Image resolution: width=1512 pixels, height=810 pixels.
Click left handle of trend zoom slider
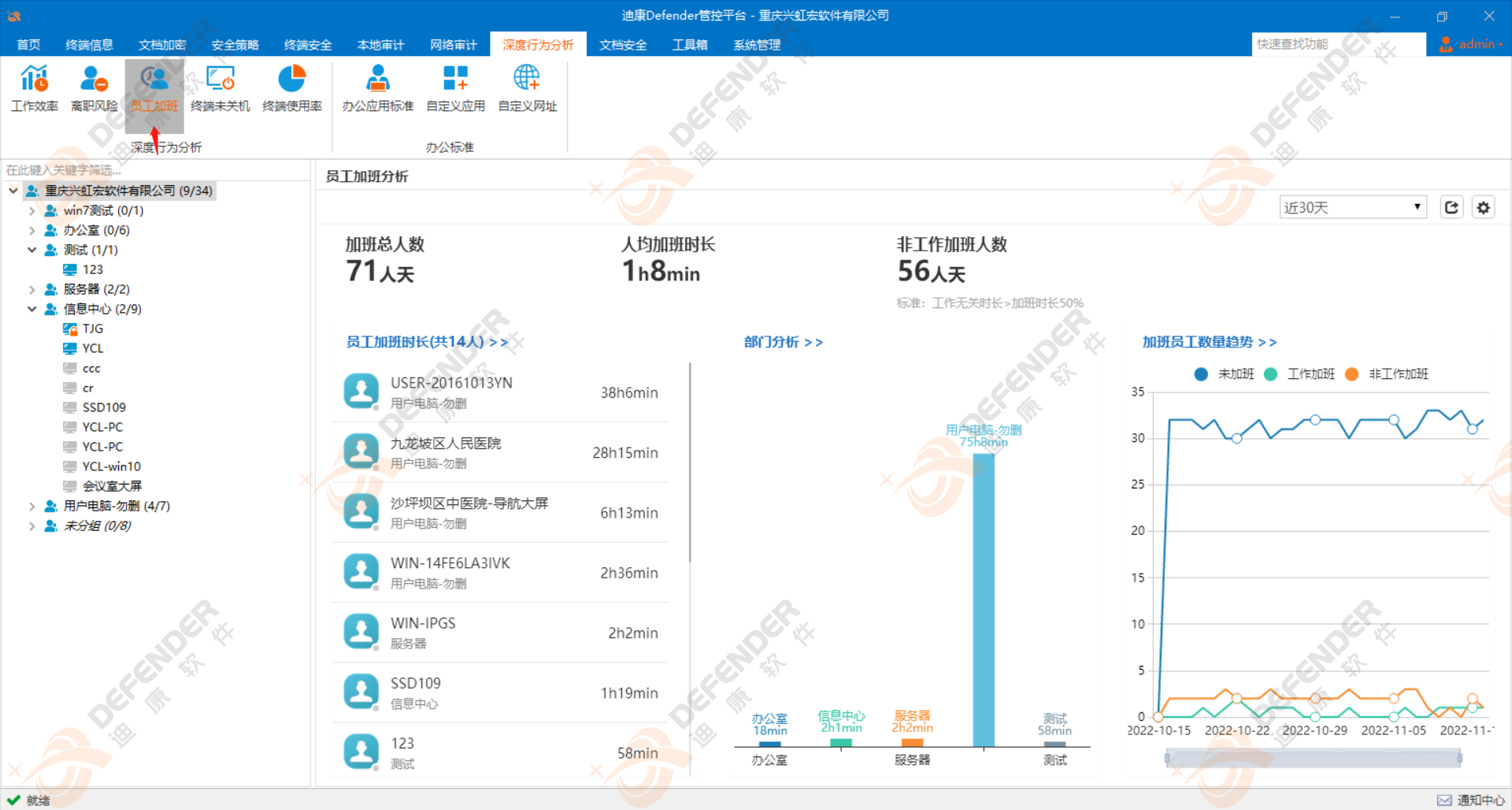pyautogui.click(x=1167, y=759)
